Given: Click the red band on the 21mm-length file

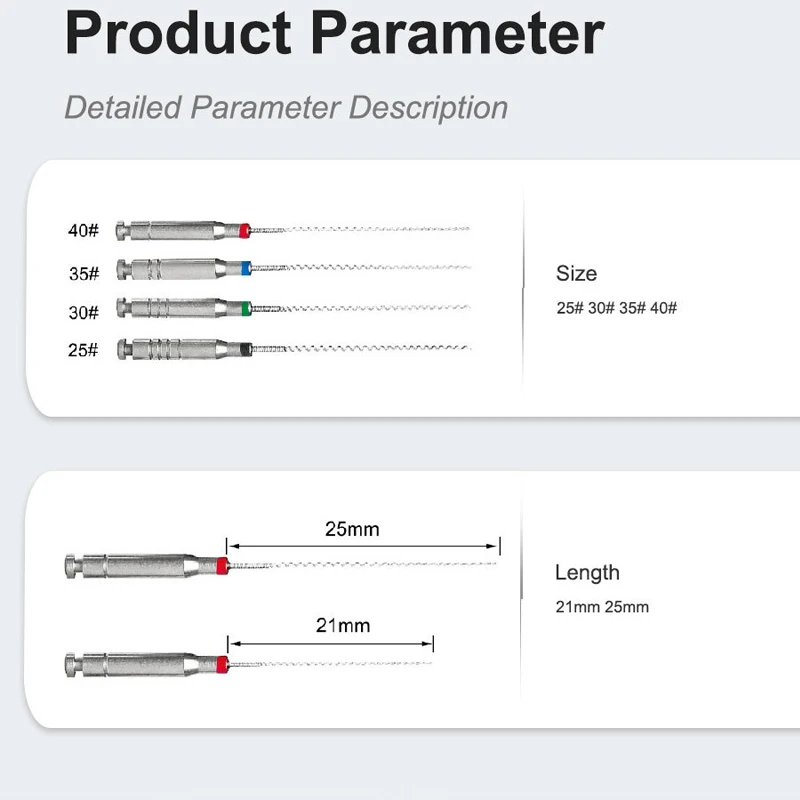Looking at the screenshot, I should point(222,663).
